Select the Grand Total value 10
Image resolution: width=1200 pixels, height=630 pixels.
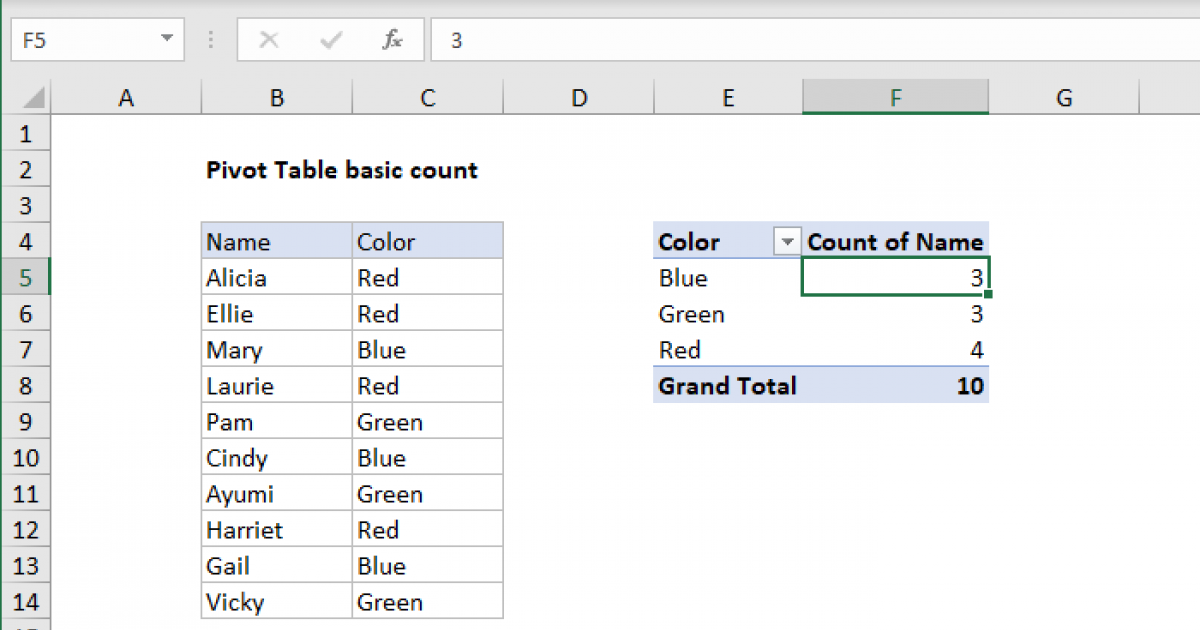tap(896, 386)
